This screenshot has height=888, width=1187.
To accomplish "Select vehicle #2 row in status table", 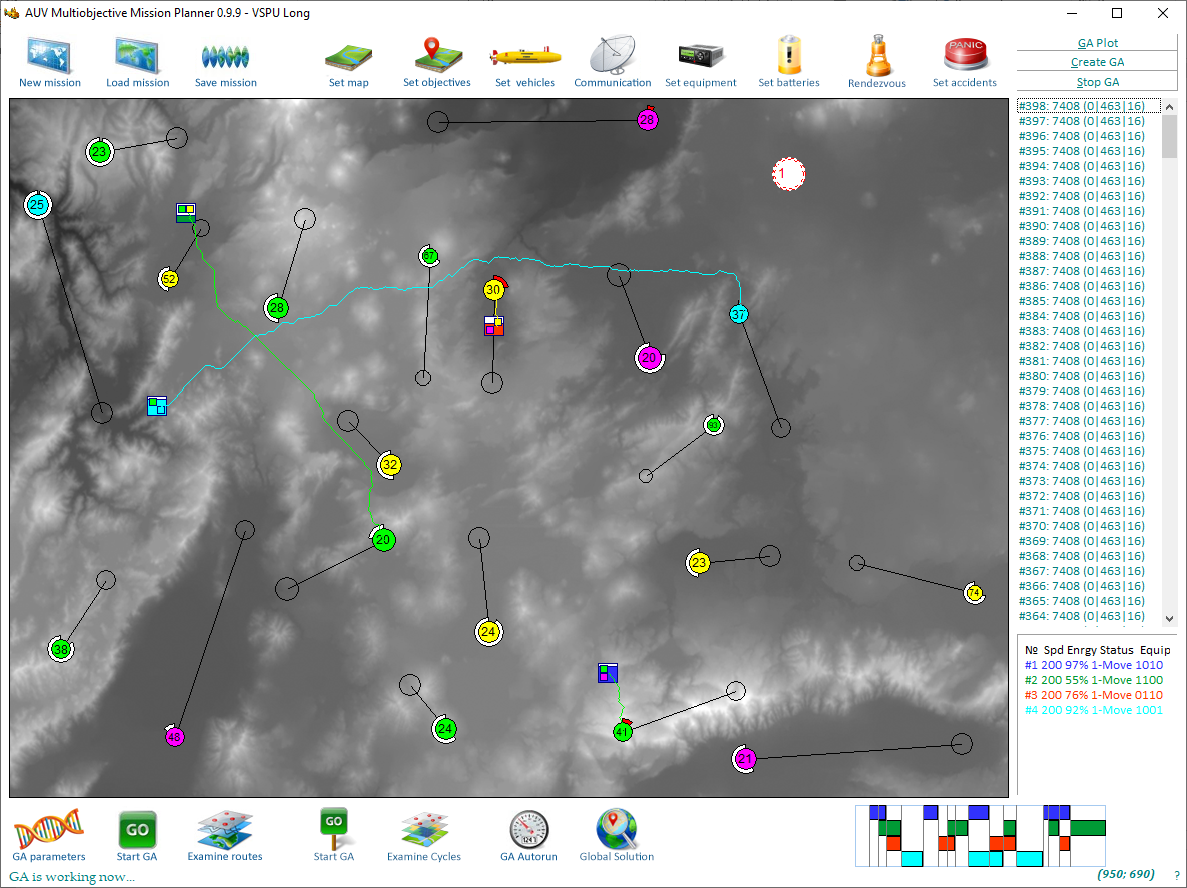I will pos(1092,680).
